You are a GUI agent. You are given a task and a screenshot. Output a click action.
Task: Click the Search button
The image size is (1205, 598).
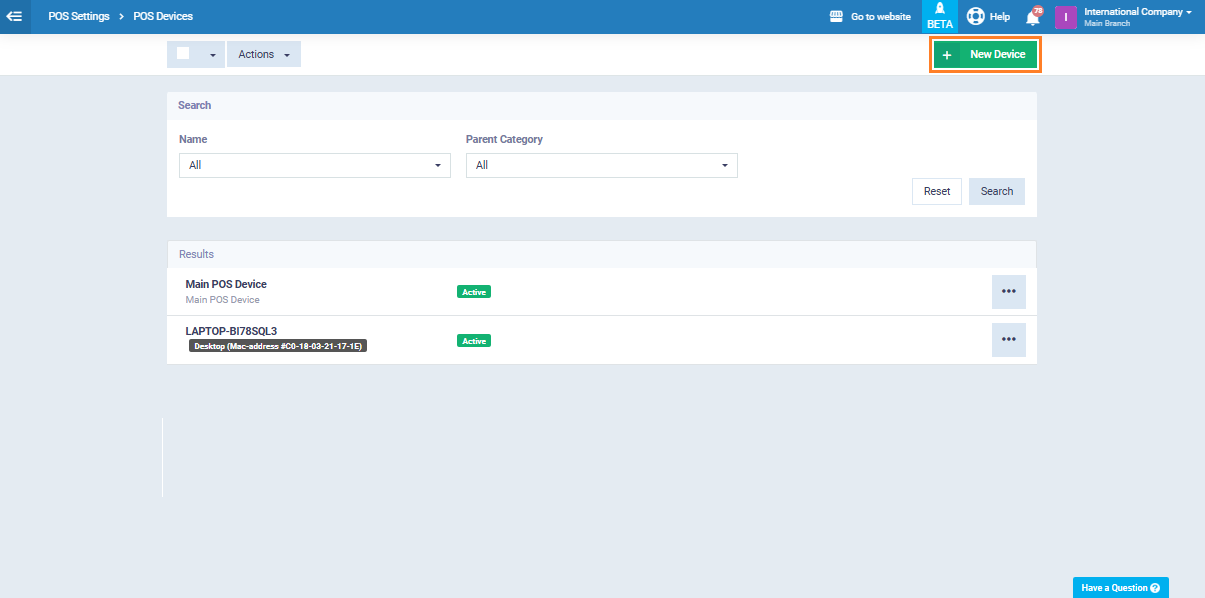coord(996,191)
